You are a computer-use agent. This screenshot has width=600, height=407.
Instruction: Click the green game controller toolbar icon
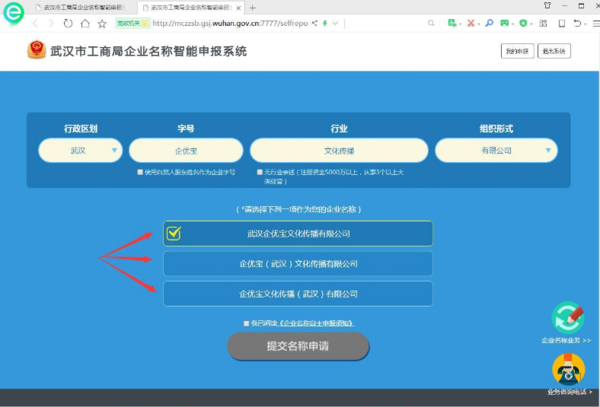point(505,23)
